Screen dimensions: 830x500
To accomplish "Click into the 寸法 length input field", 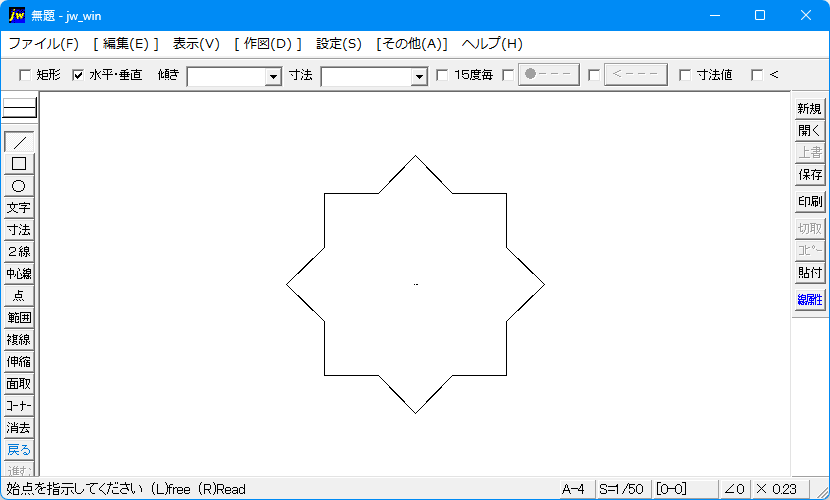I will (367, 77).
